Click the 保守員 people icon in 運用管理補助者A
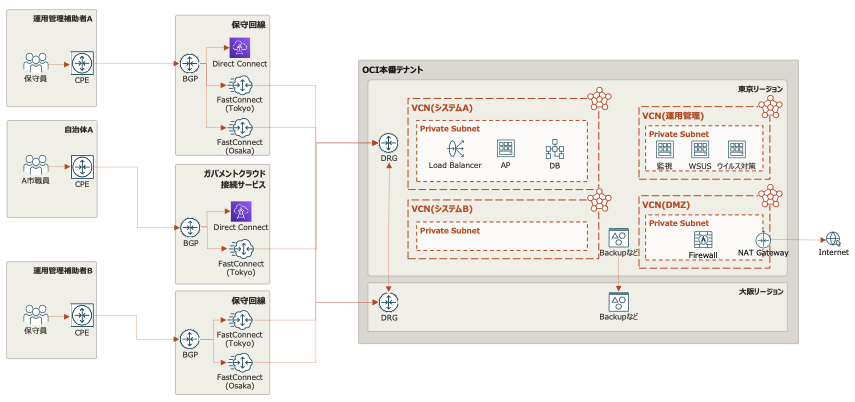This screenshot has width=855, height=402. 36,63
